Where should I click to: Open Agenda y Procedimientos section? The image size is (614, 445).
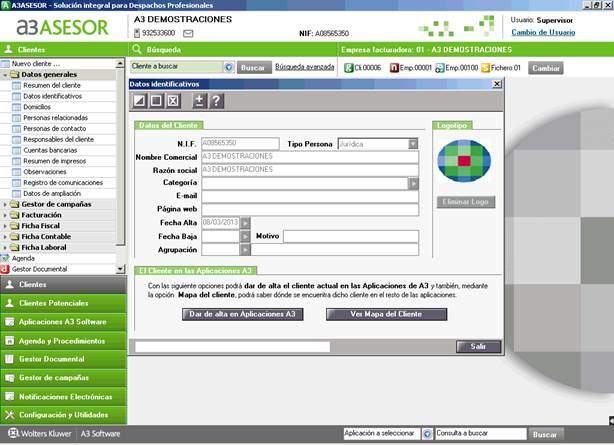pyautogui.click(x=63, y=340)
